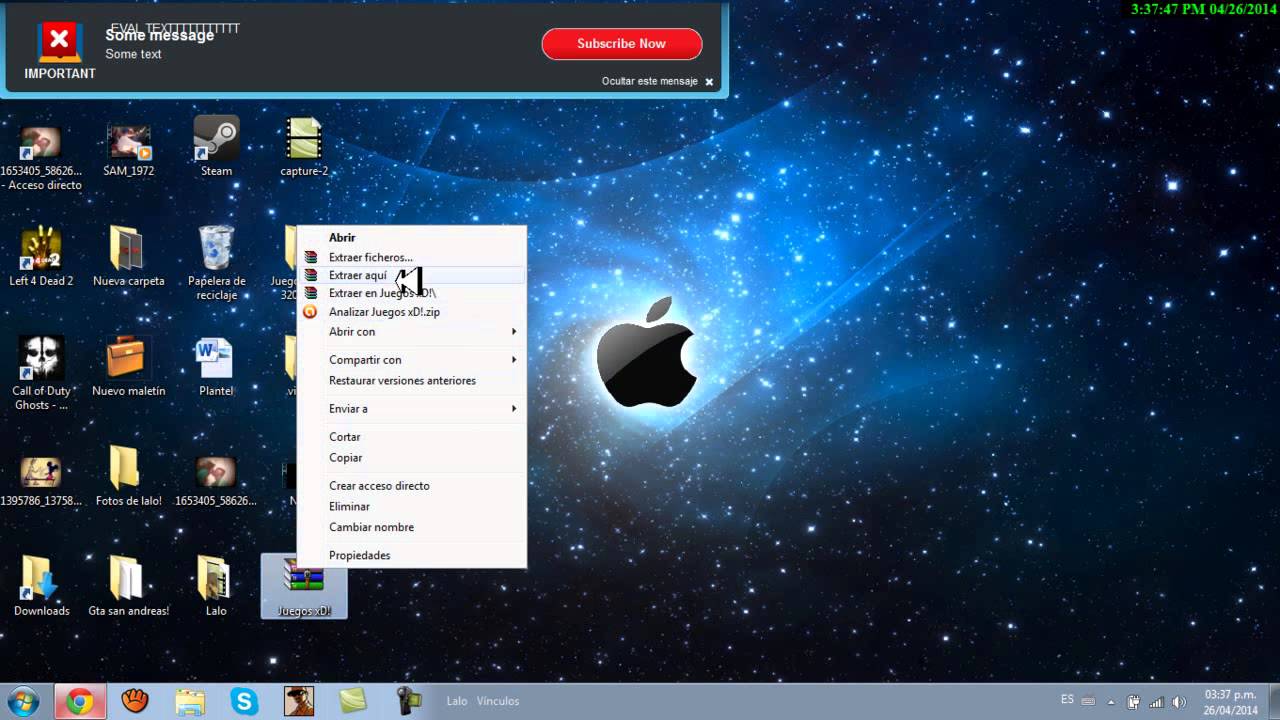
Task: Select the Left 4 Dead 2 shortcut
Action: (41, 257)
